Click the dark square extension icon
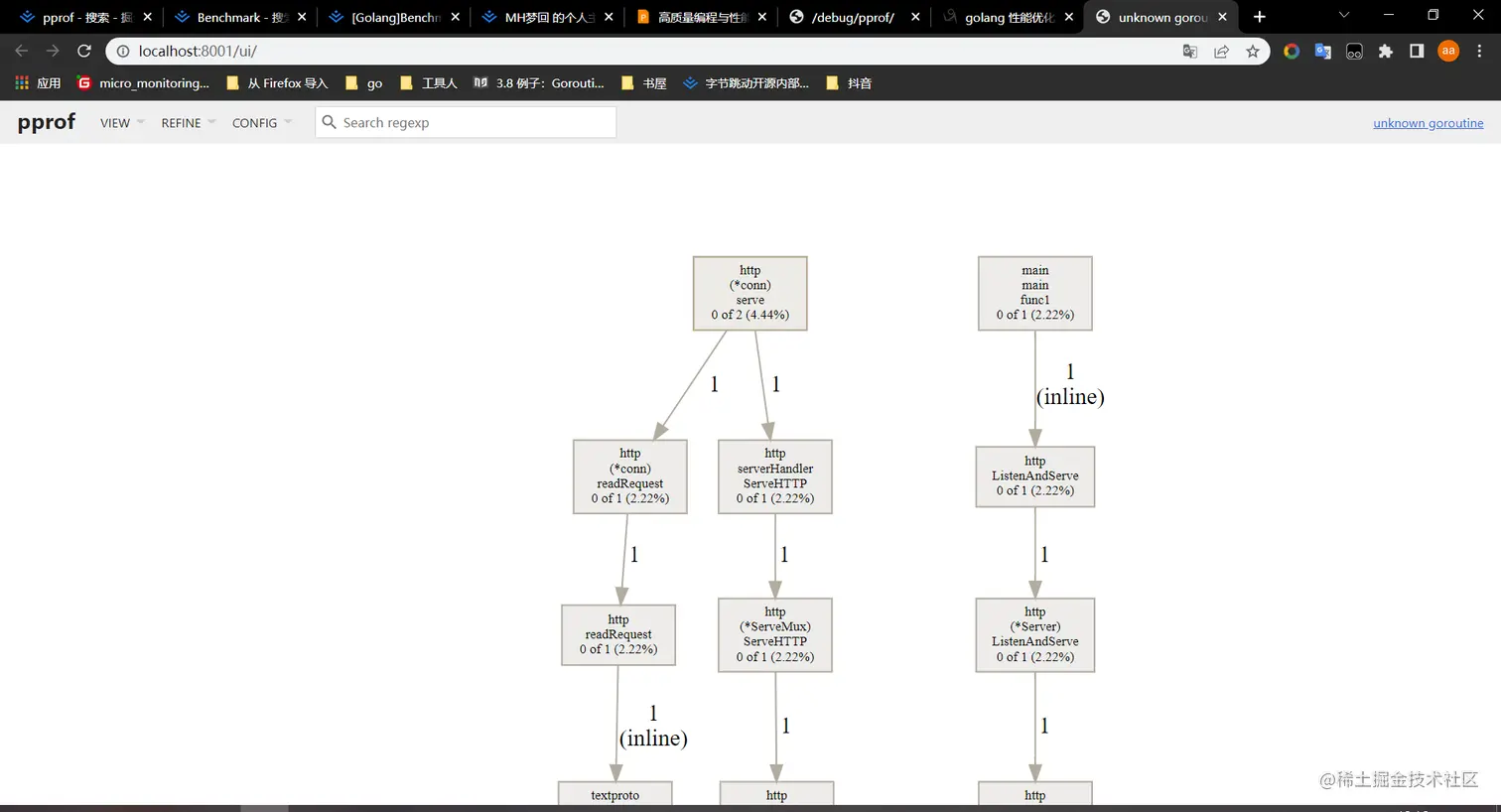The width and height of the screenshot is (1501, 812). 1354,51
